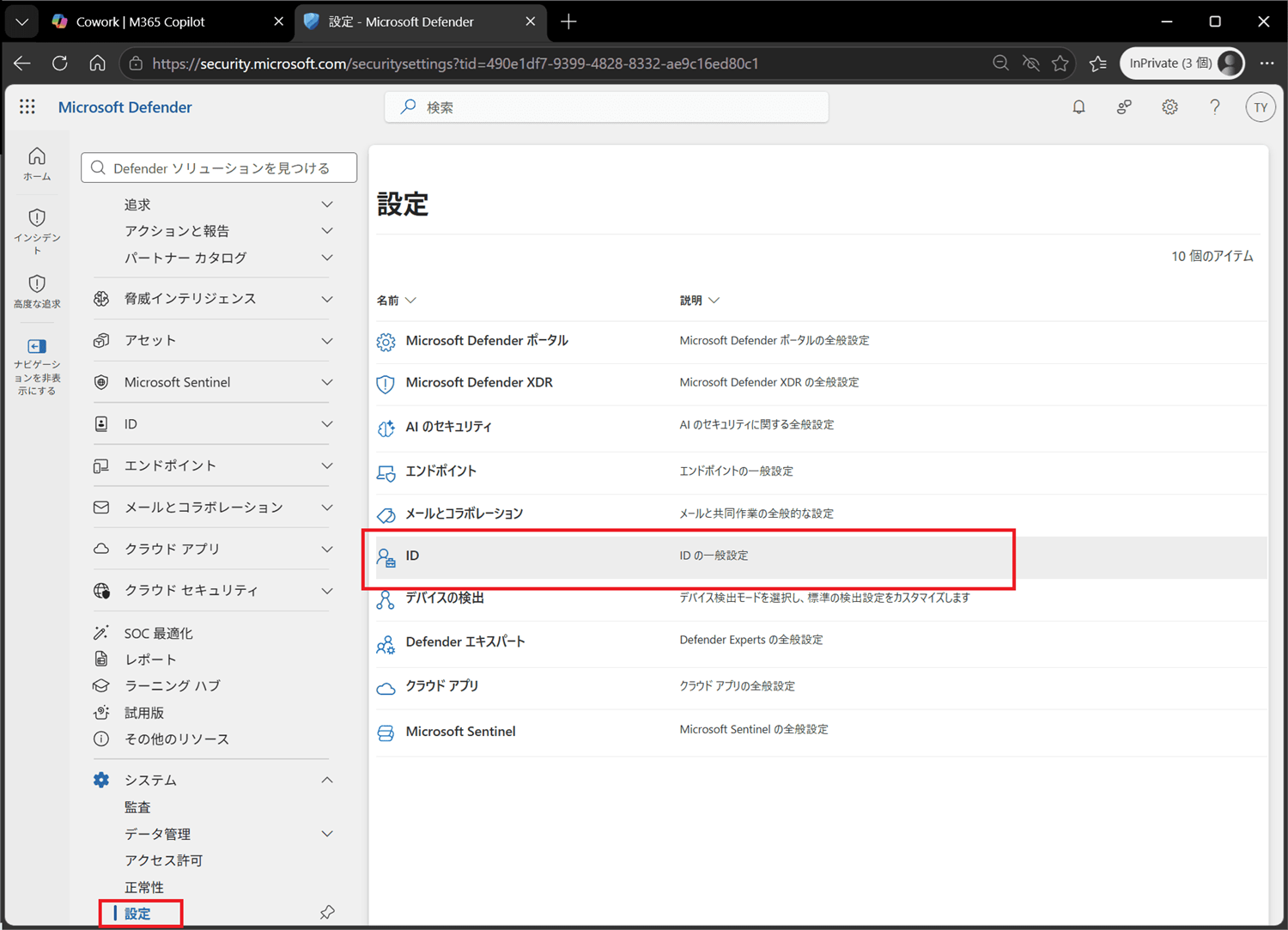Click the メールとコラボレーション settings row icon
Image resolution: width=1288 pixels, height=930 pixels.
[386, 514]
